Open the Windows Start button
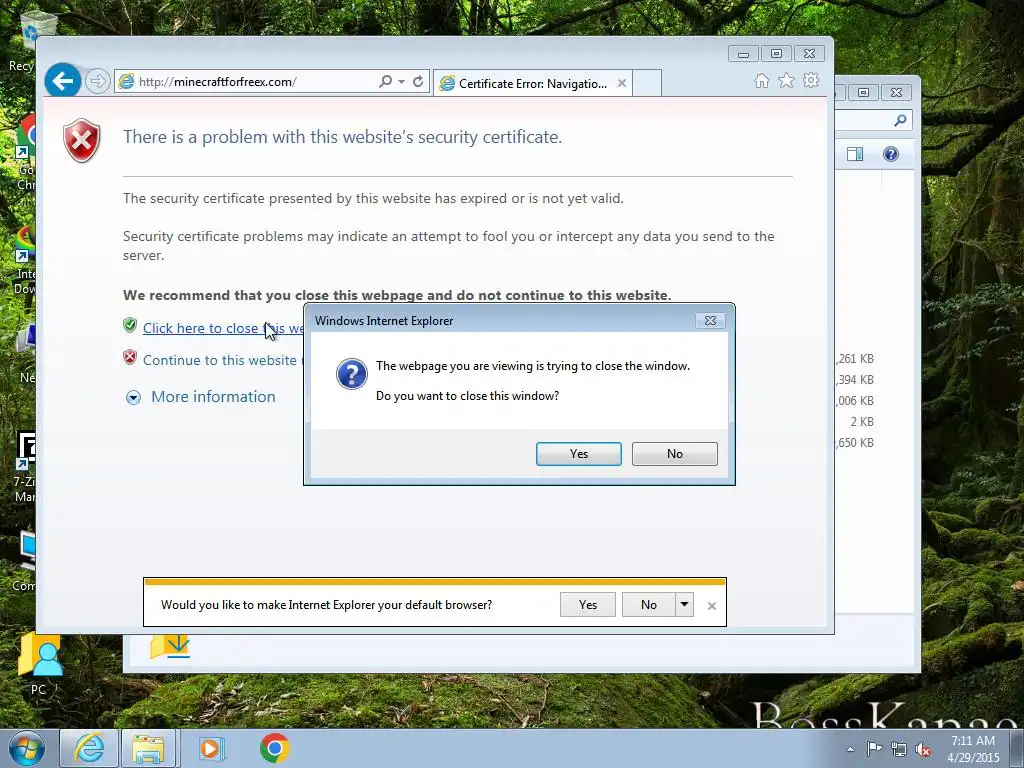 click(x=27, y=748)
